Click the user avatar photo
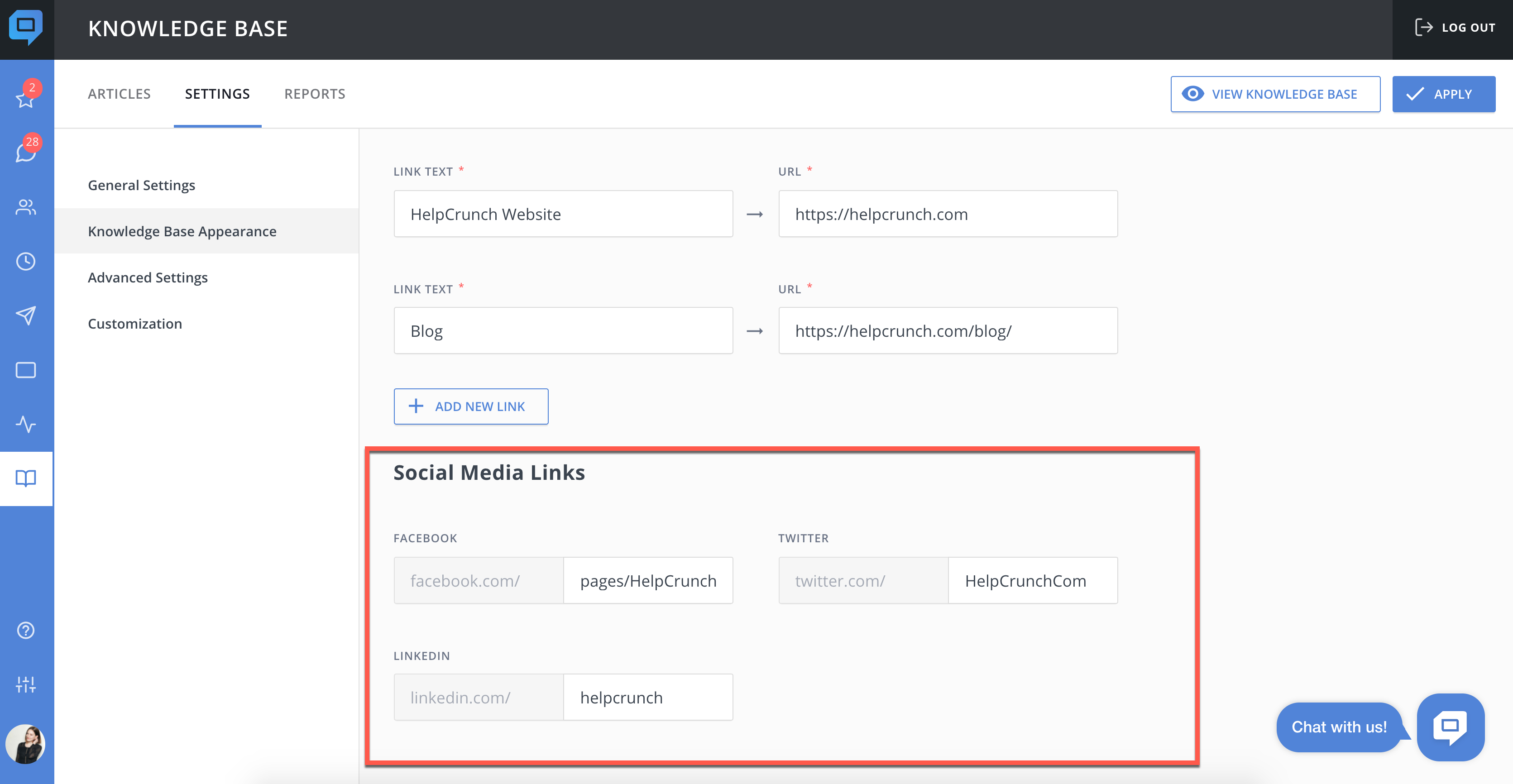The width and height of the screenshot is (1513, 784). point(25,744)
